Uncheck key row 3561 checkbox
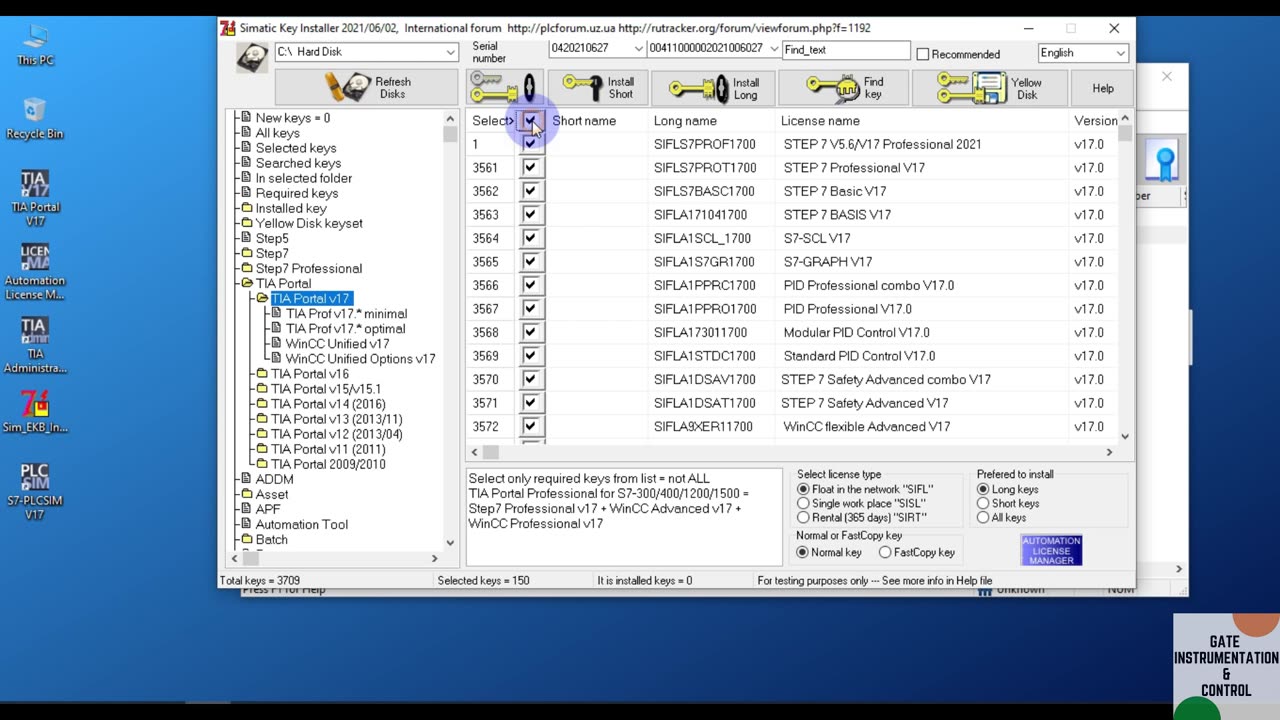The image size is (1280, 720). [x=530, y=168]
